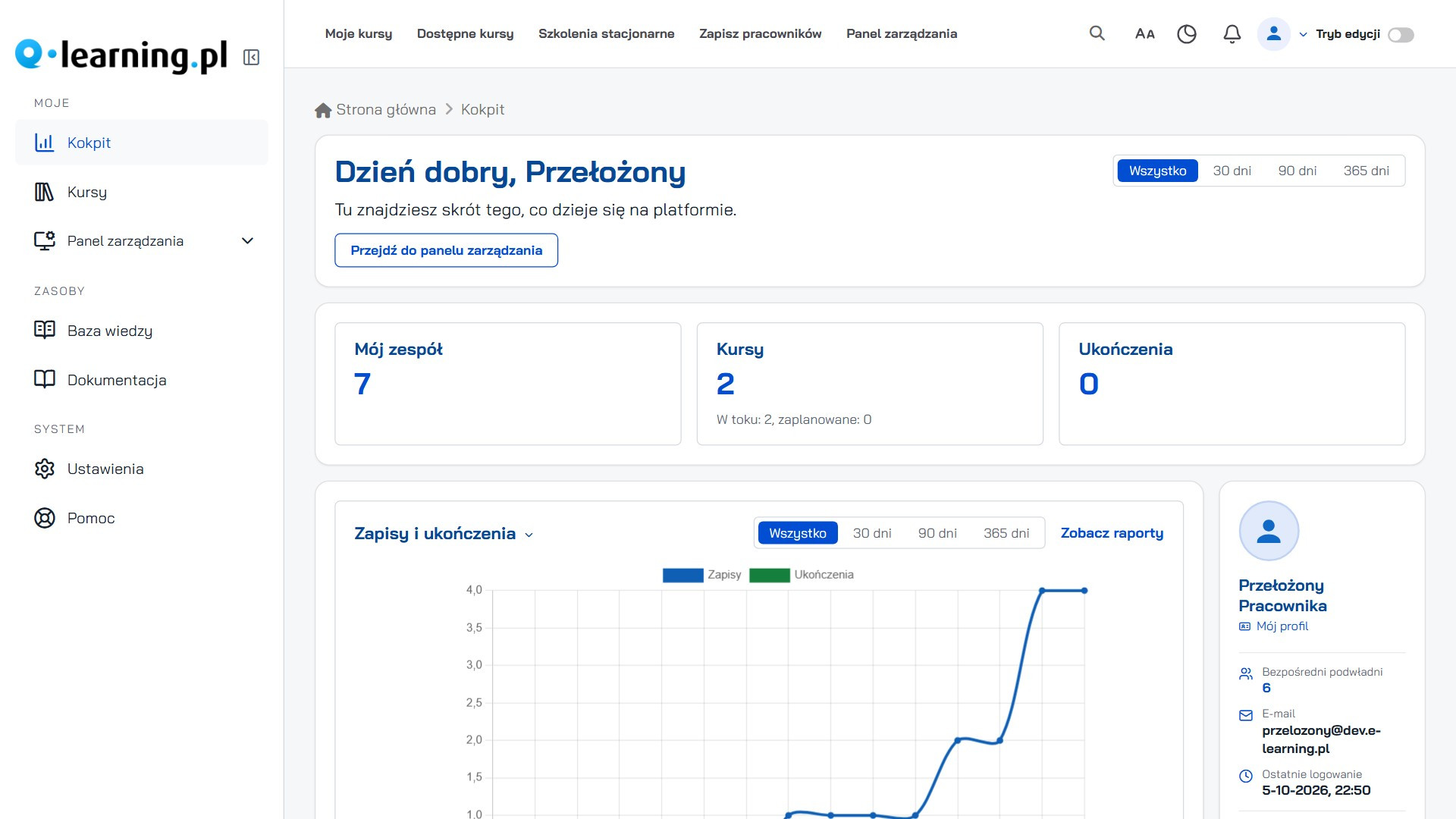Open search with the magnifier icon

(x=1097, y=33)
